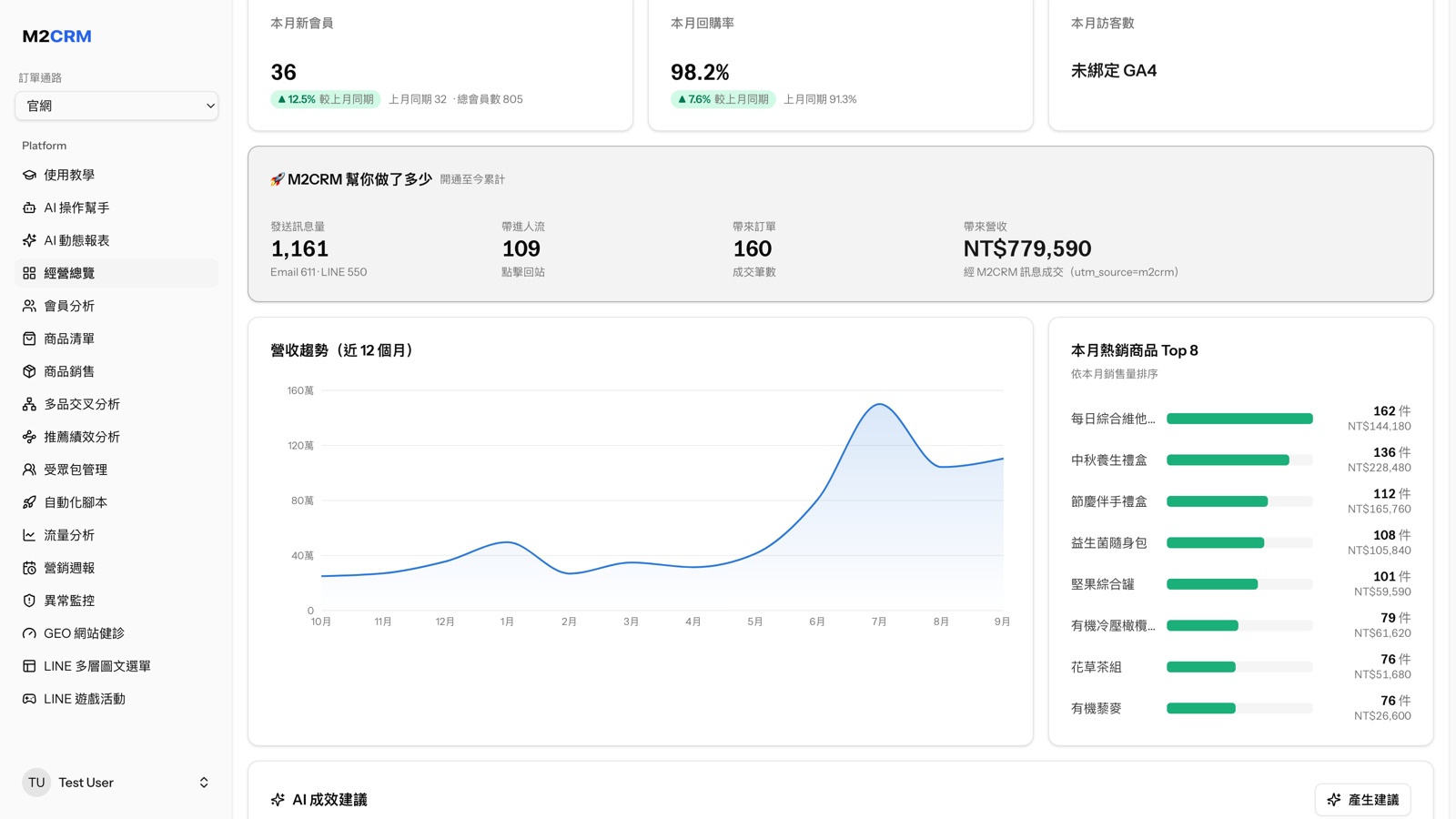Navigate to 流量分析
Screen dimensions: 1456x819
click(116, 535)
